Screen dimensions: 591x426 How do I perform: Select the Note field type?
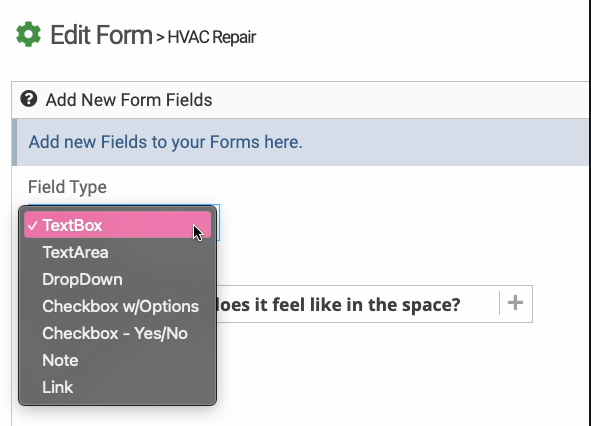tap(117, 360)
